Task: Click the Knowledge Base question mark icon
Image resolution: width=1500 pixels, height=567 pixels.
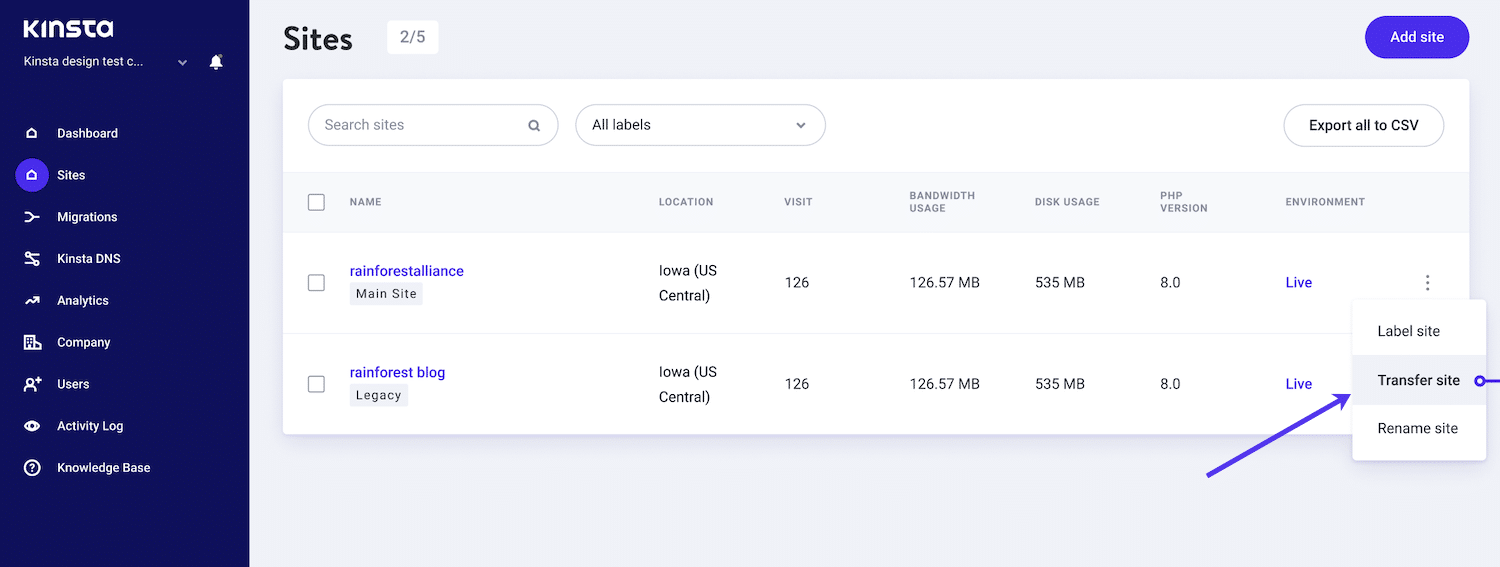Action: coord(32,468)
